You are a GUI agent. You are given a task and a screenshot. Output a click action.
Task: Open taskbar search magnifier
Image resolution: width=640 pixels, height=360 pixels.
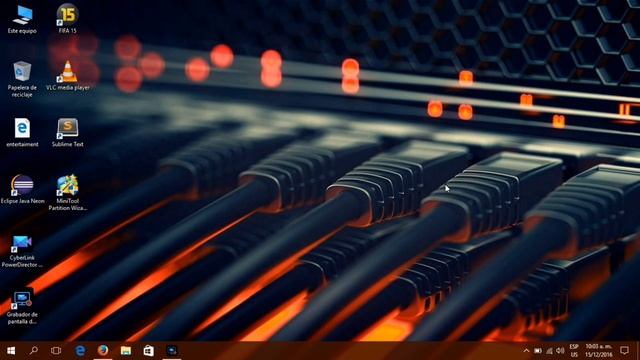(x=34, y=351)
